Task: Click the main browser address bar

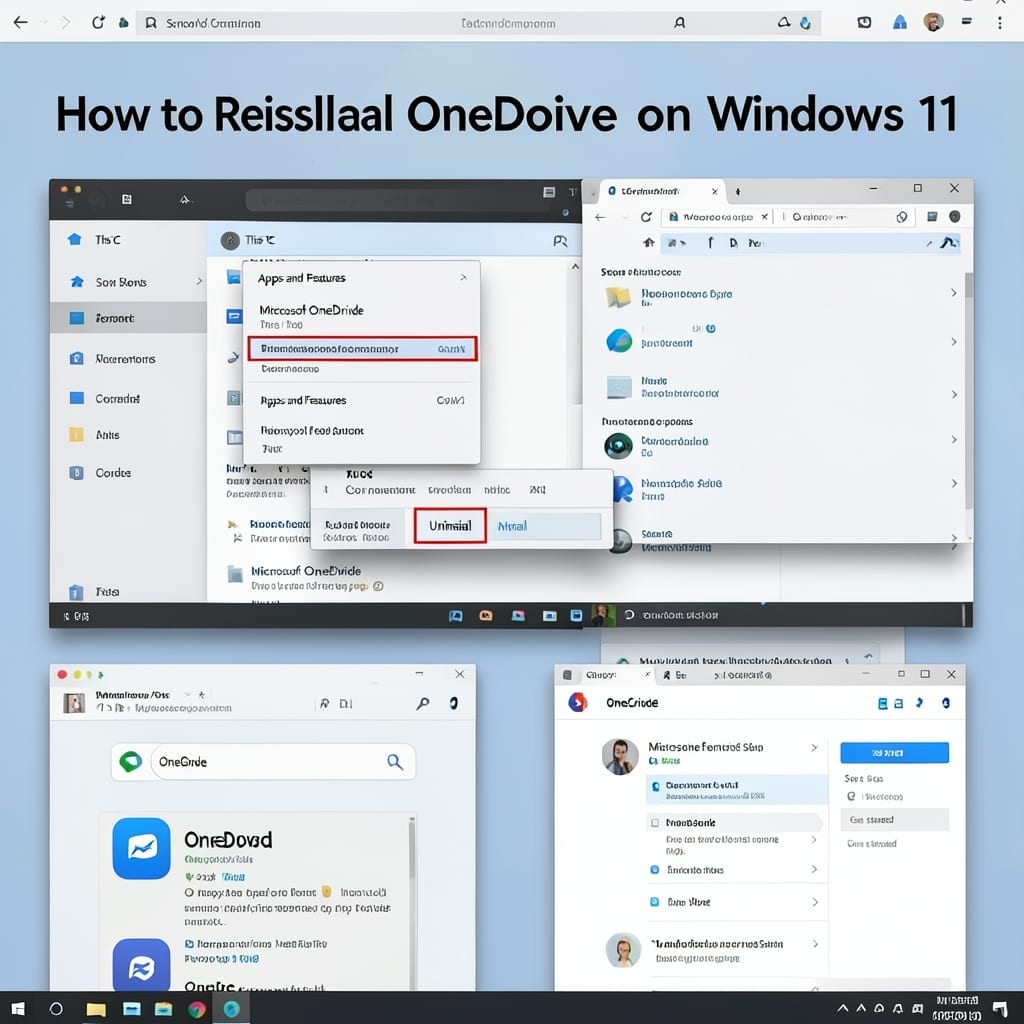Action: (478, 24)
